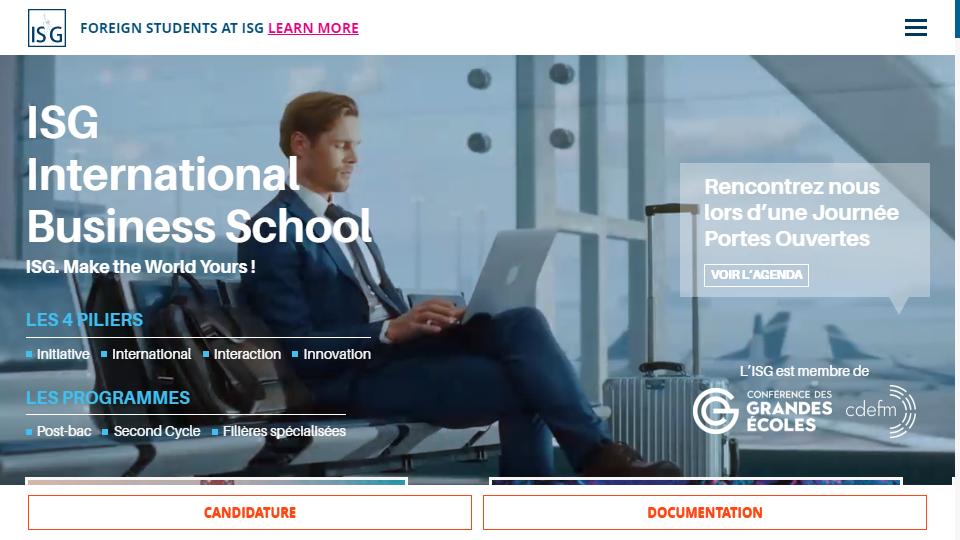Screen dimensions: 960x540
Task: Follow the LEARN MORE link
Action: (x=313, y=28)
